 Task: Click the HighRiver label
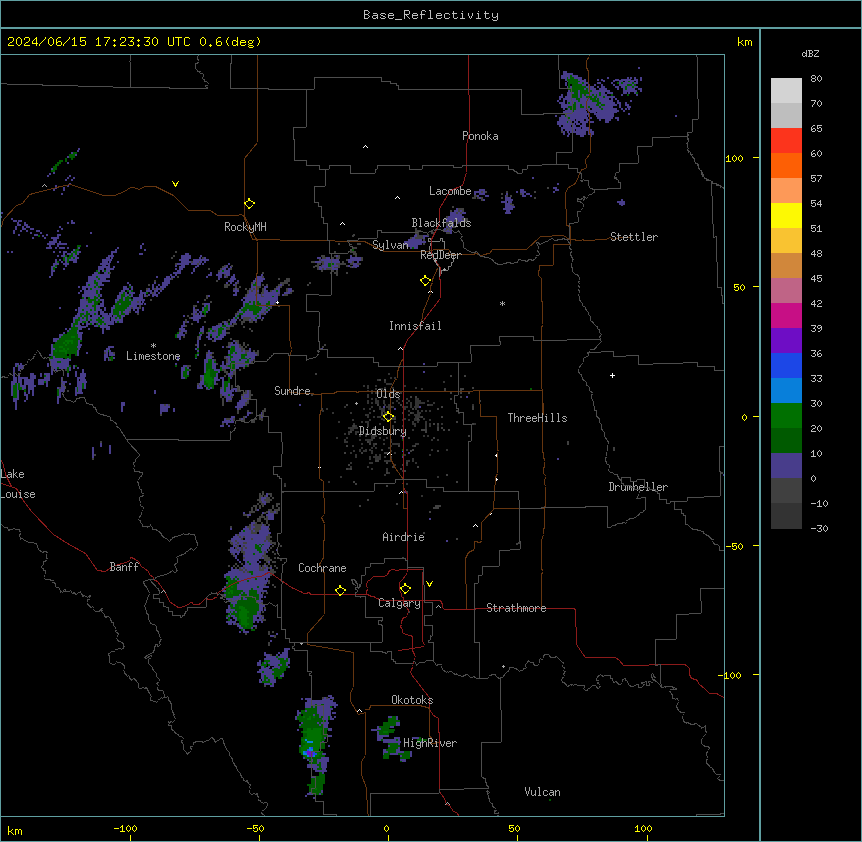[x=430, y=743]
